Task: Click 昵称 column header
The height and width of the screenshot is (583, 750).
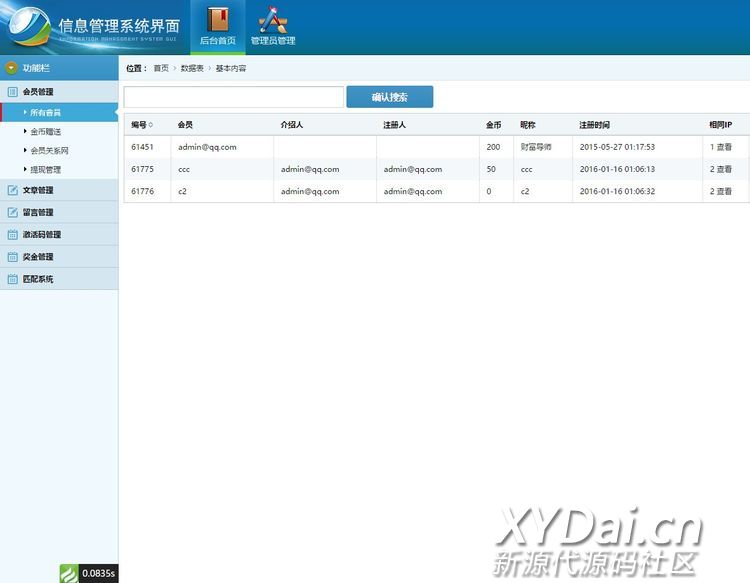Action: [x=528, y=125]
